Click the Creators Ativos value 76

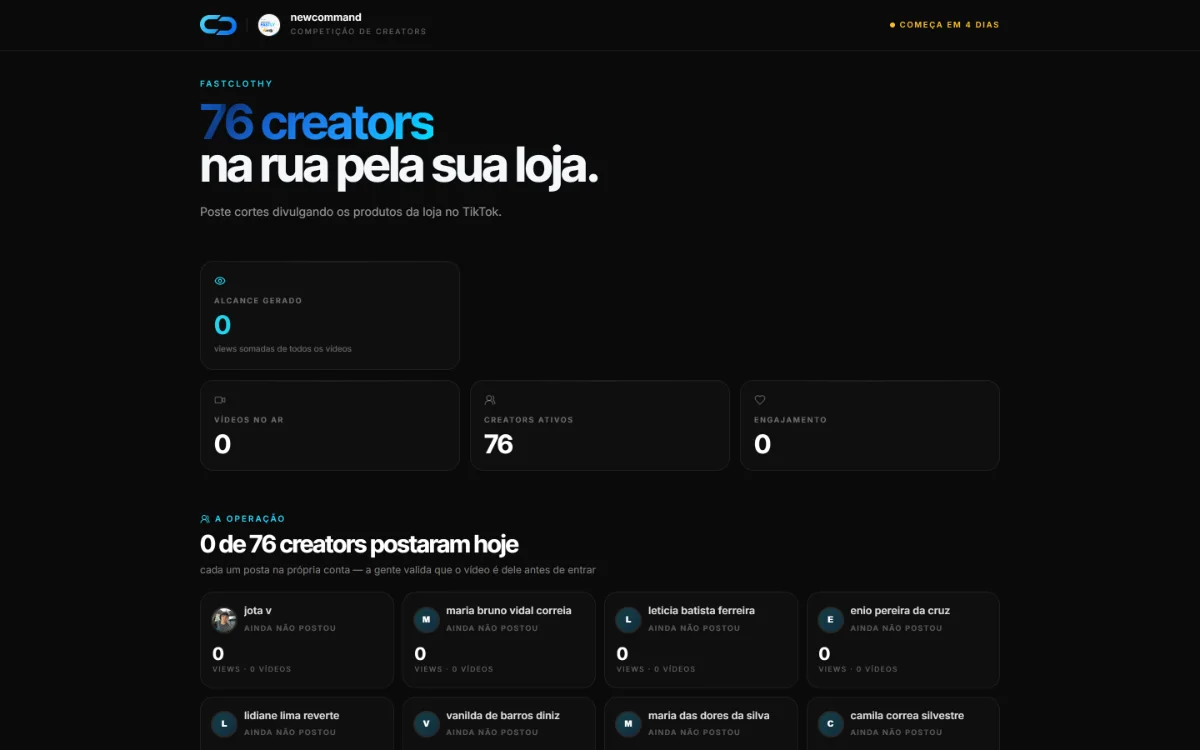point(498,444)
